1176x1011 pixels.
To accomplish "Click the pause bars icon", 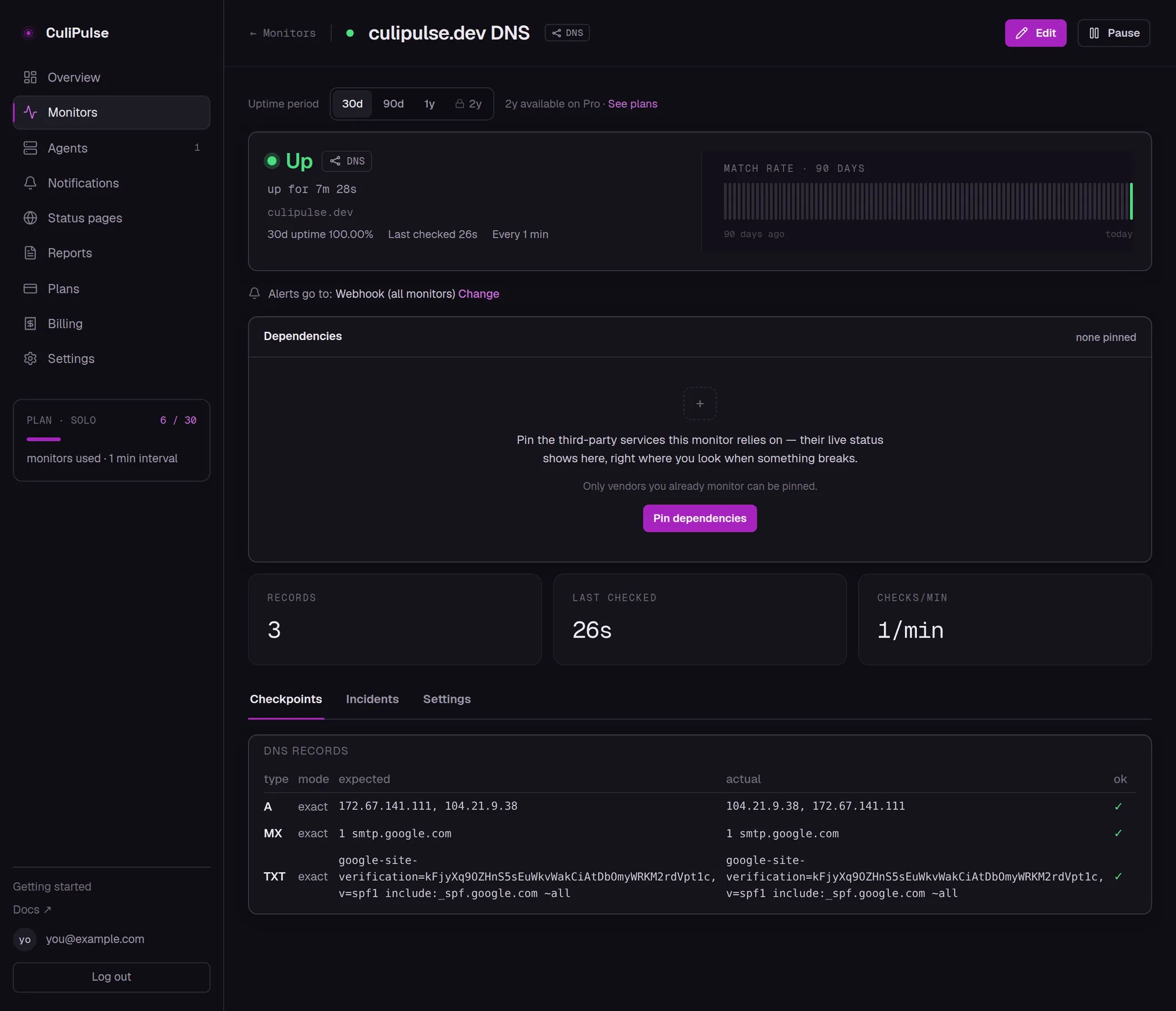I will pyautogui.click(x=1094, y=33).
